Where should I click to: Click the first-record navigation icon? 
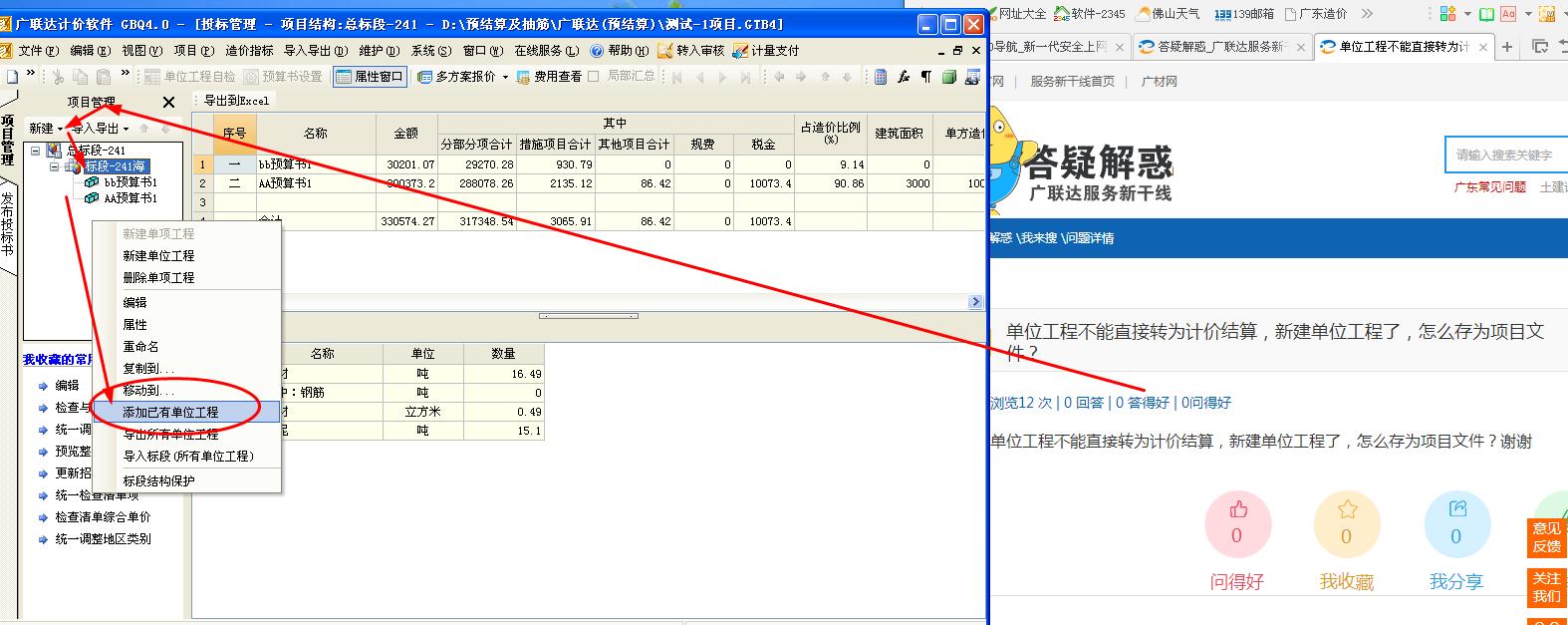pyautogui.click(x=677, y=77)
